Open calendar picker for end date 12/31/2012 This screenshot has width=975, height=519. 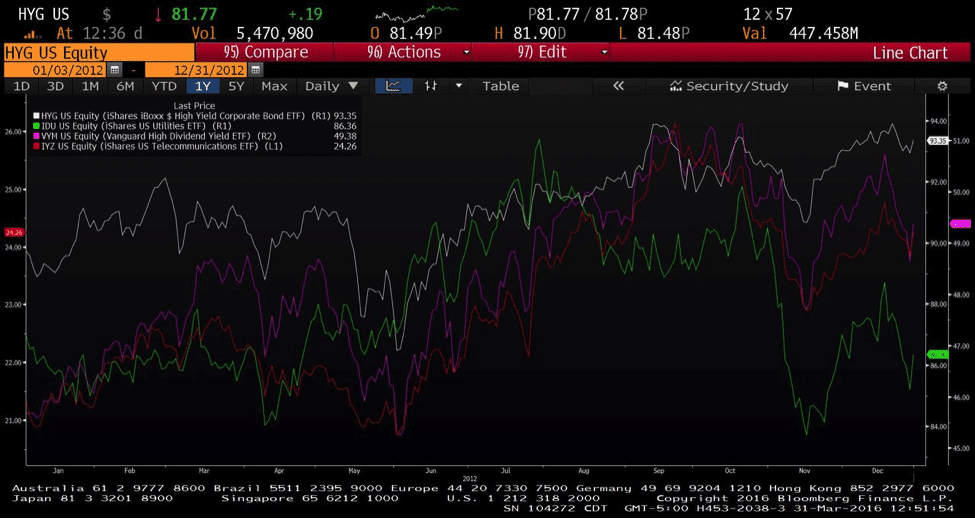tap(256, 70)
